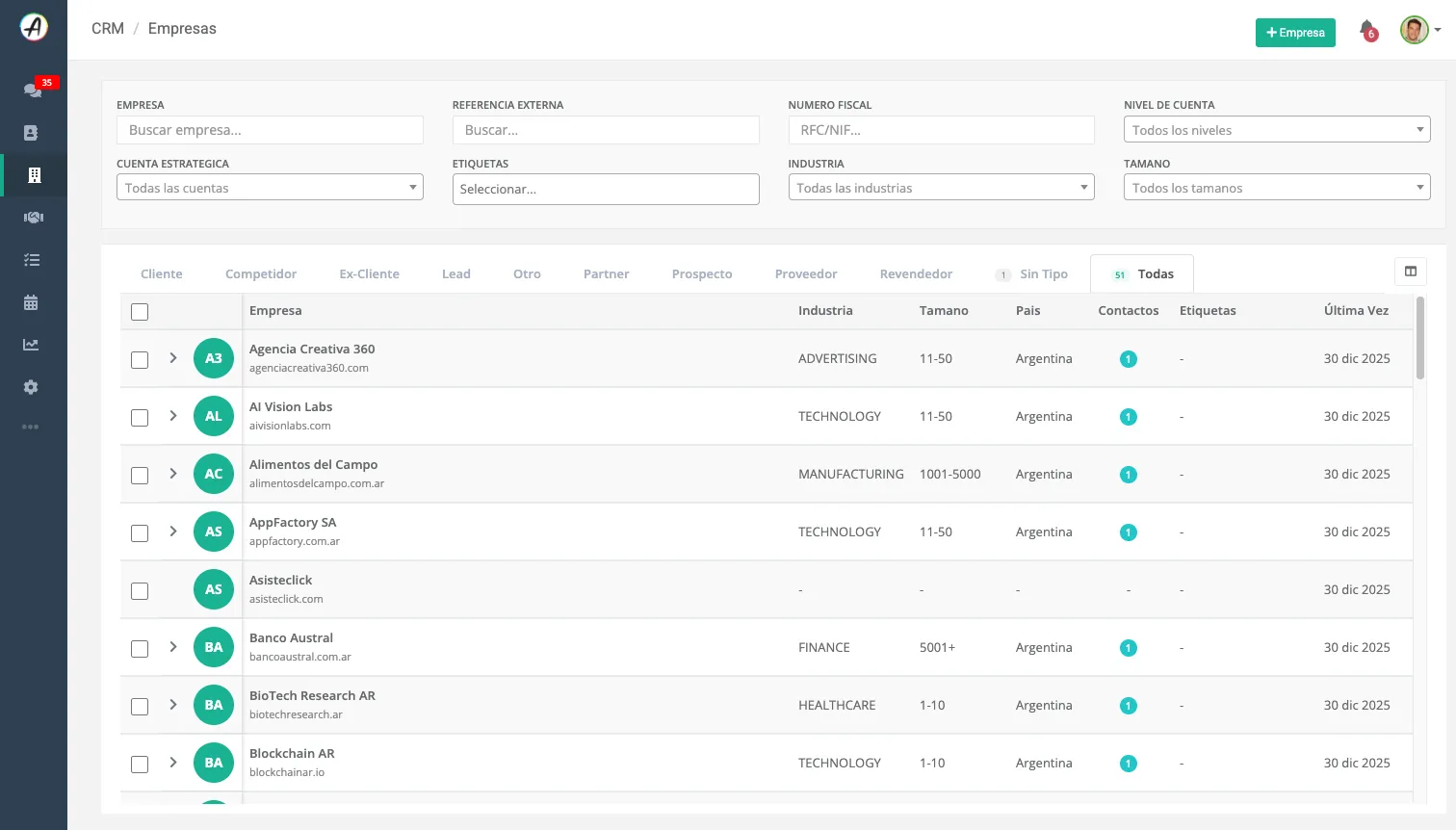Select the Asisteclick row checkbox
1456x830 pixels.
point(140,591)
